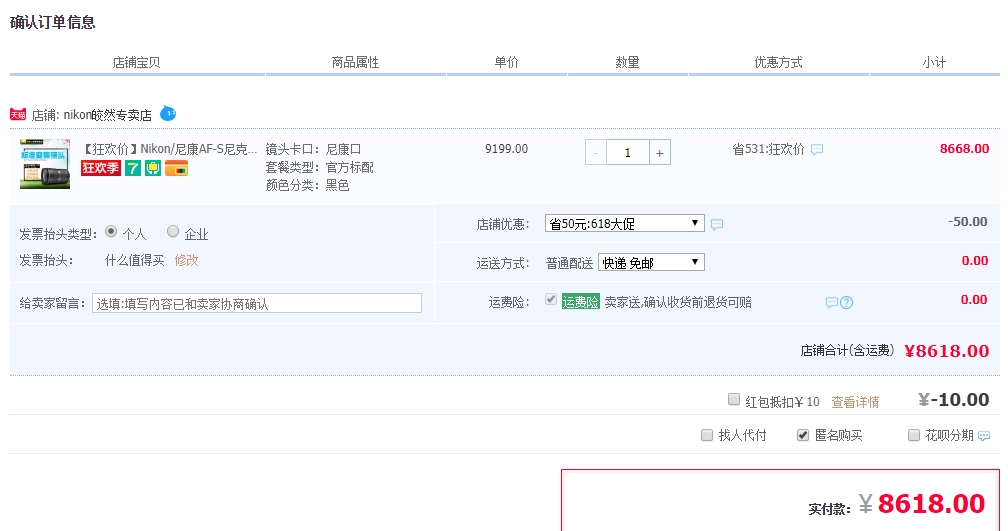The image size is (1008, 531).
Task: Expand the 快递 免邮 shipping method dropdown
Action: (651, 262)
